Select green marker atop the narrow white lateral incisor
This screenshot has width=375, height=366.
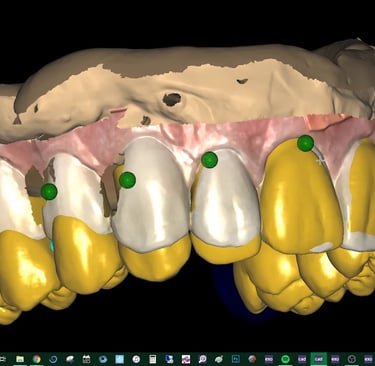click(210, 160)
